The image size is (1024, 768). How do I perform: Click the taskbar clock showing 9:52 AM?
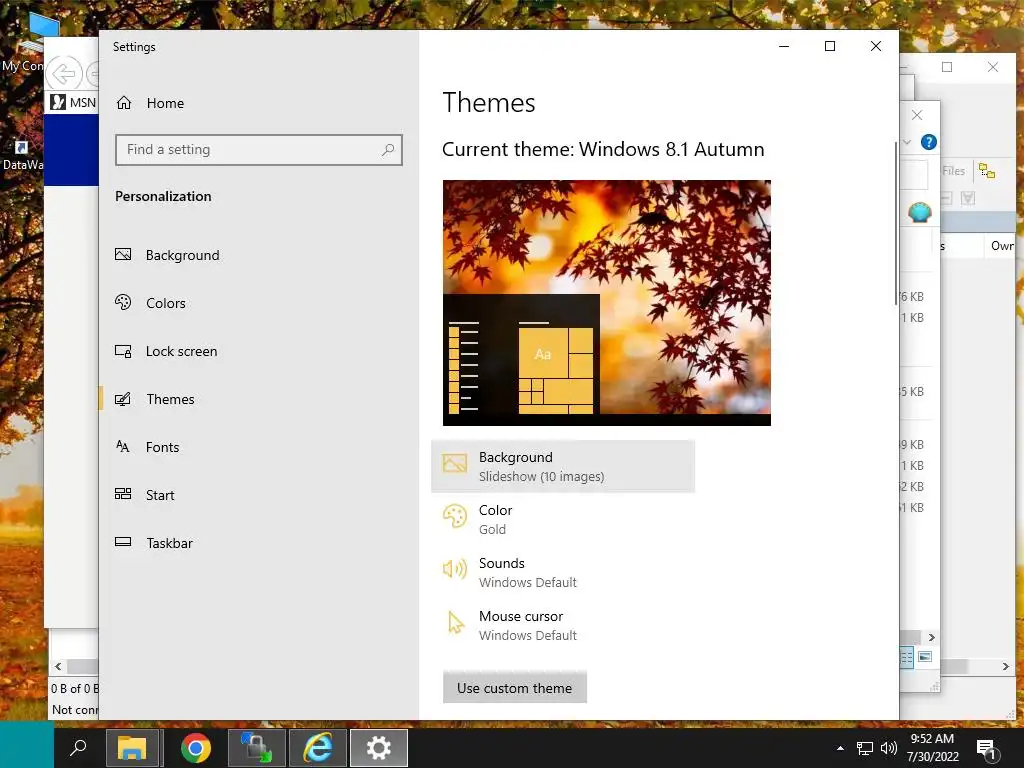click(x=932, y=748)
